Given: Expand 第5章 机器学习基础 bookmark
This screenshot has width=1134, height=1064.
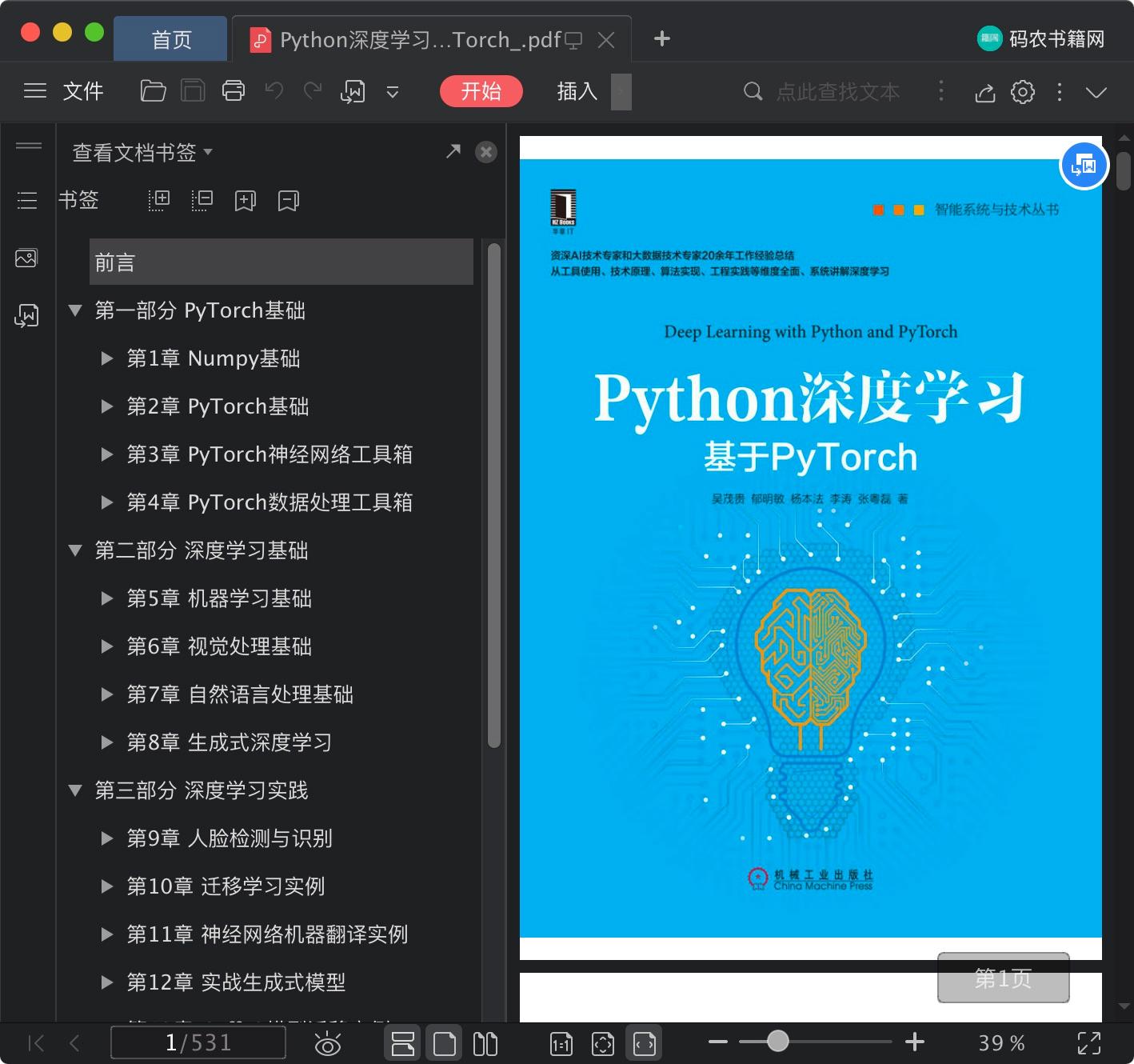Looking at the screenshot, I should pyautogui.click(x=106, y=598).
